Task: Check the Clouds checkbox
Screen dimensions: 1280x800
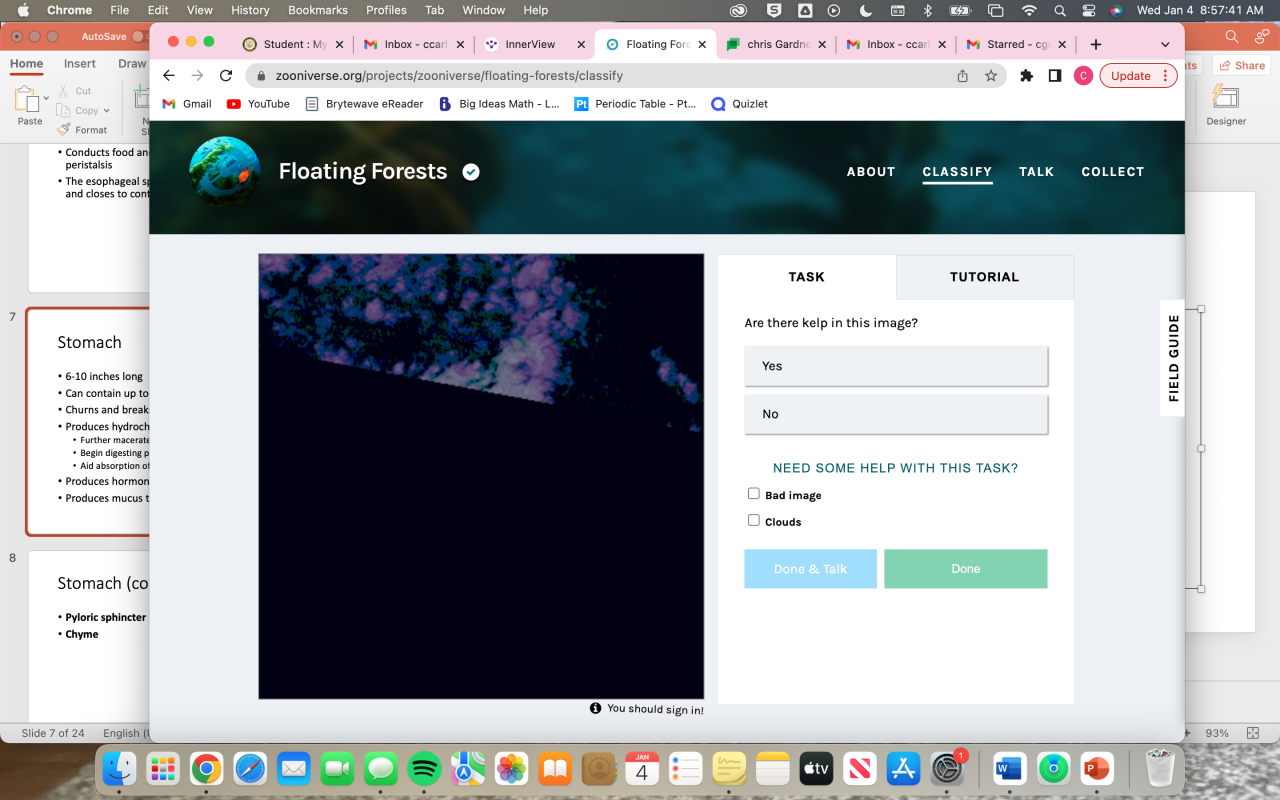Action: point(754,520)
